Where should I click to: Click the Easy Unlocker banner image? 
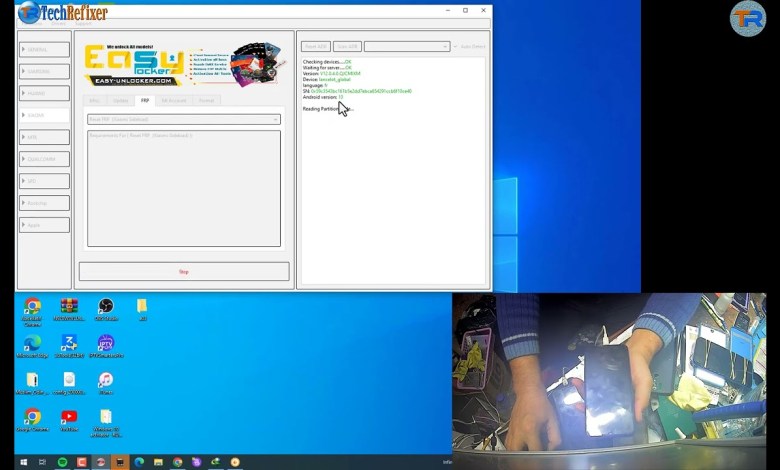(x=184, y=65)
